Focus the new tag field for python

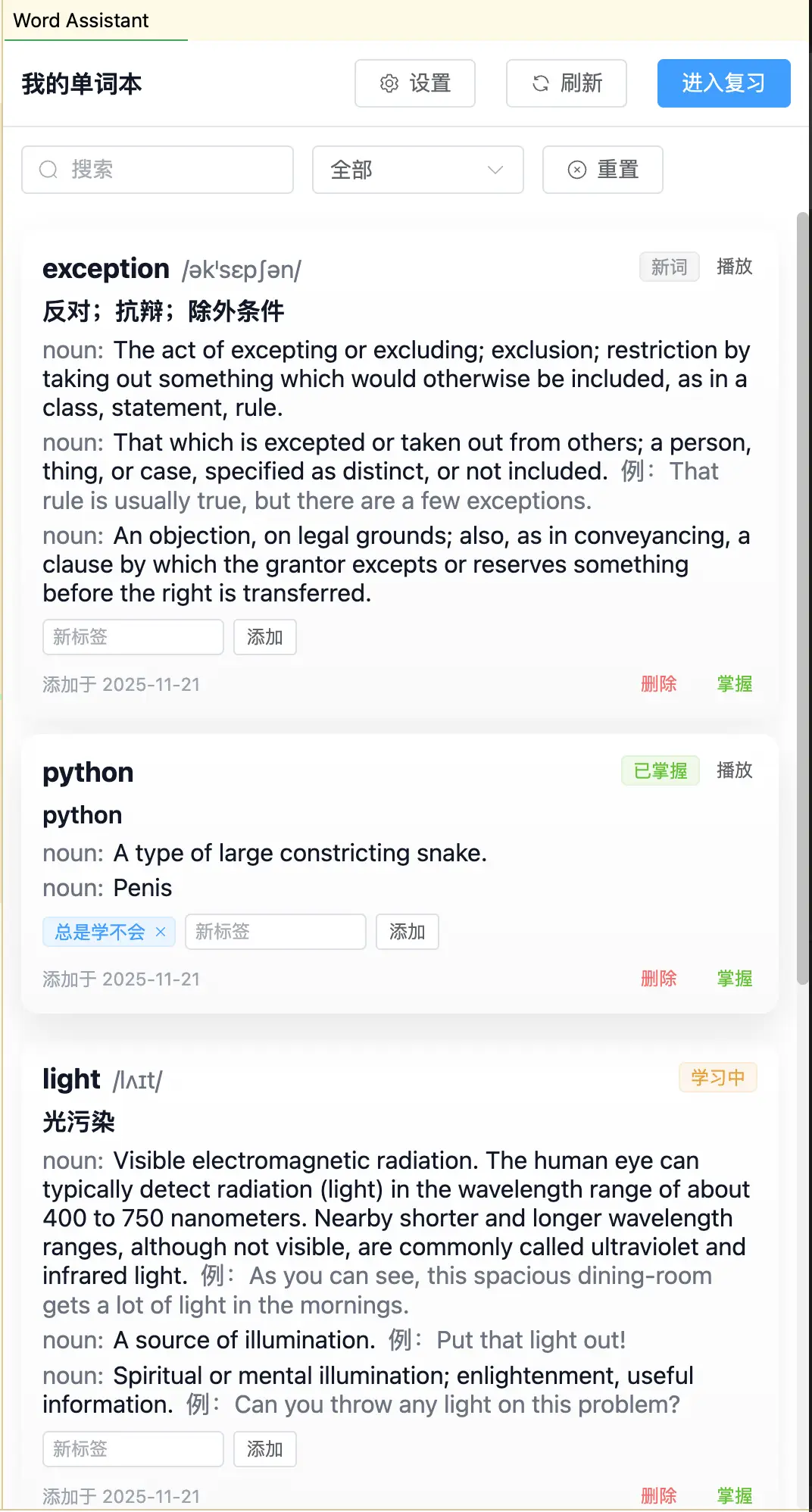(x=275, y=932)
